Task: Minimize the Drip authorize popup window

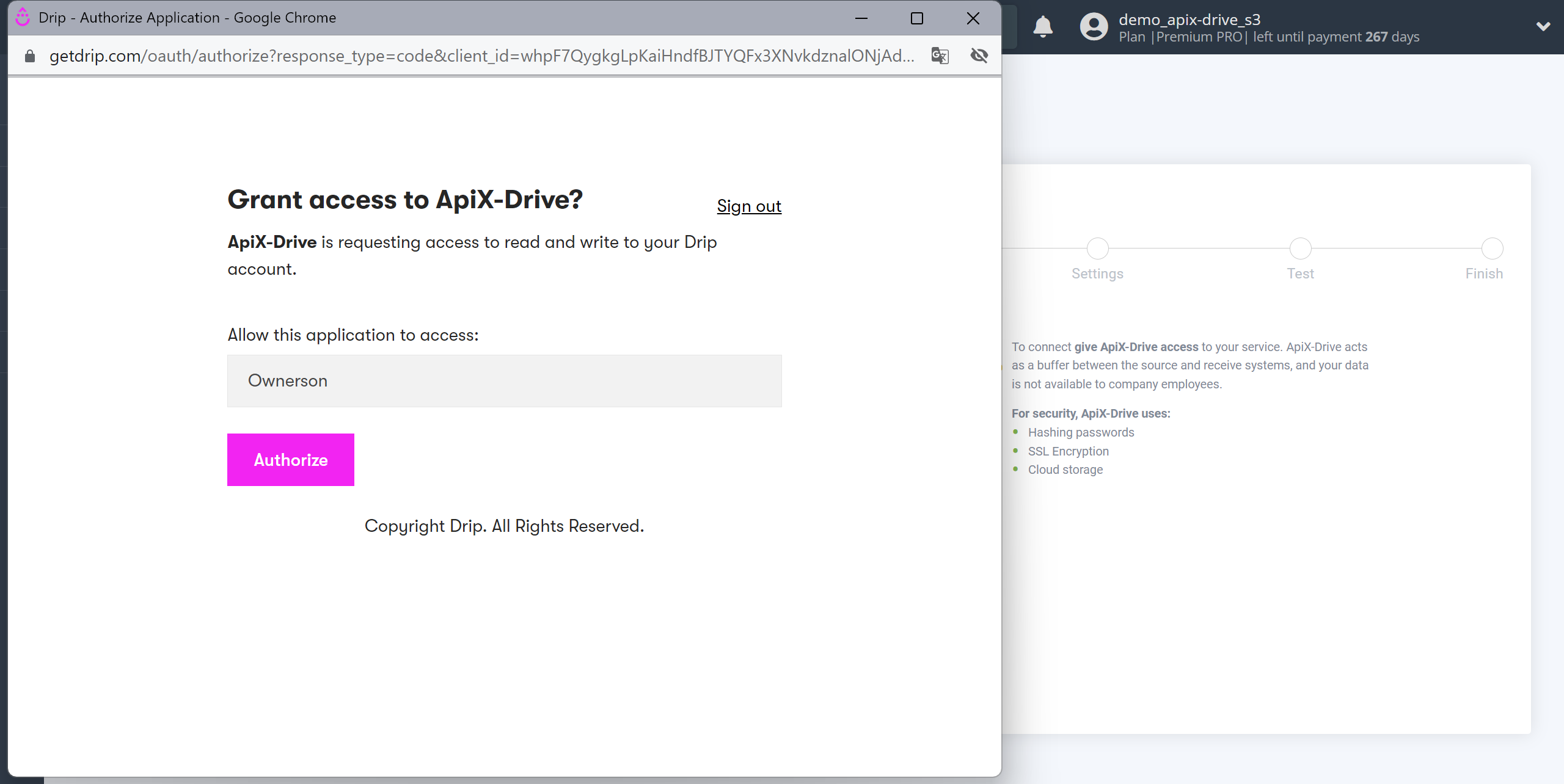Action: pyautogui.click(x=861, y=18)
